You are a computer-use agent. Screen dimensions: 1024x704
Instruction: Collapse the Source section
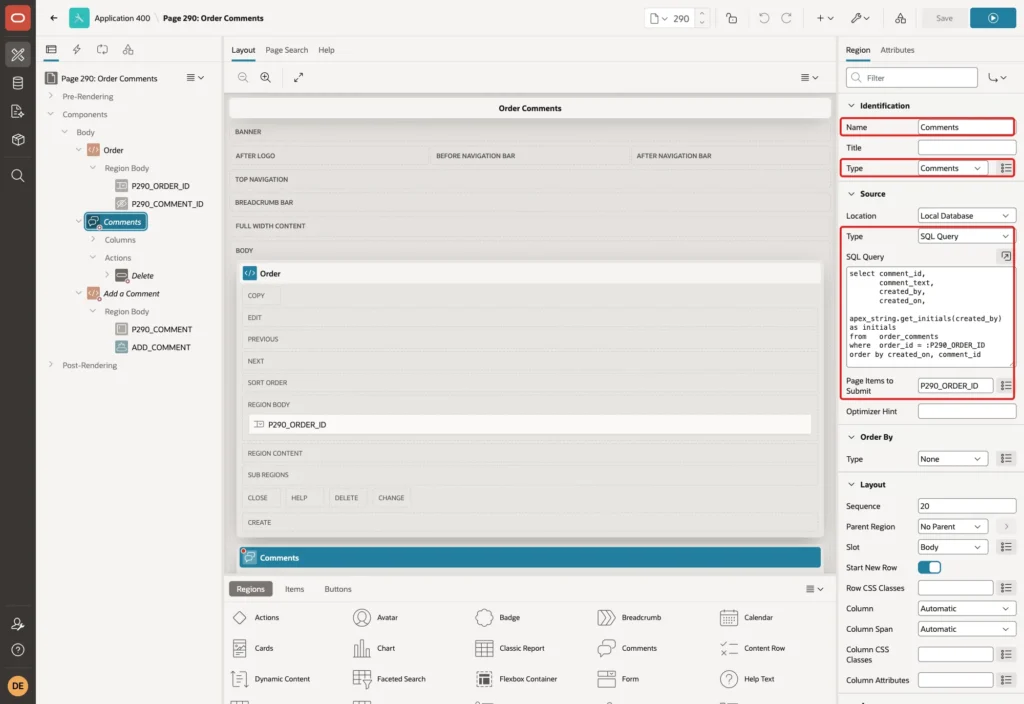tap(851, 194)
